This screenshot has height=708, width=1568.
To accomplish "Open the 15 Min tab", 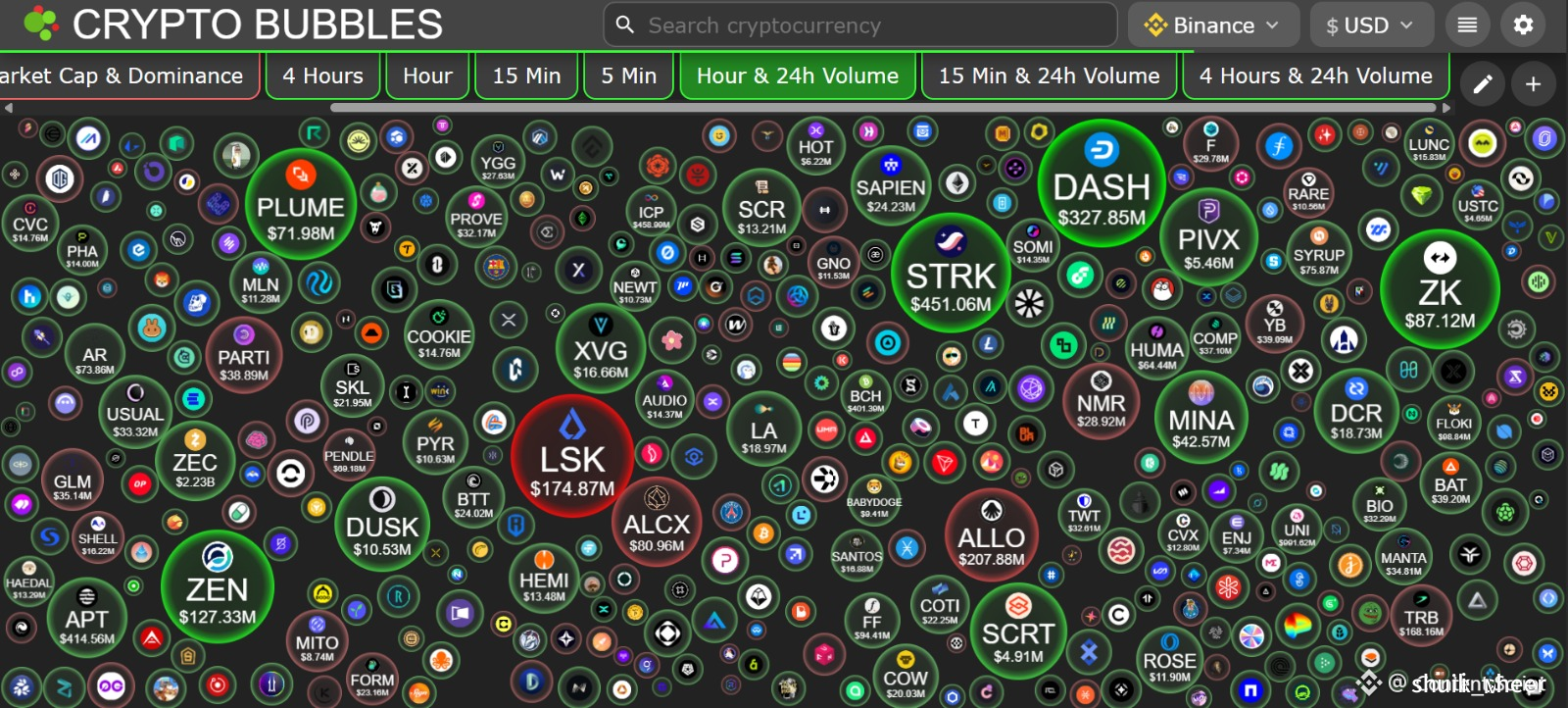I will point(526,76).
